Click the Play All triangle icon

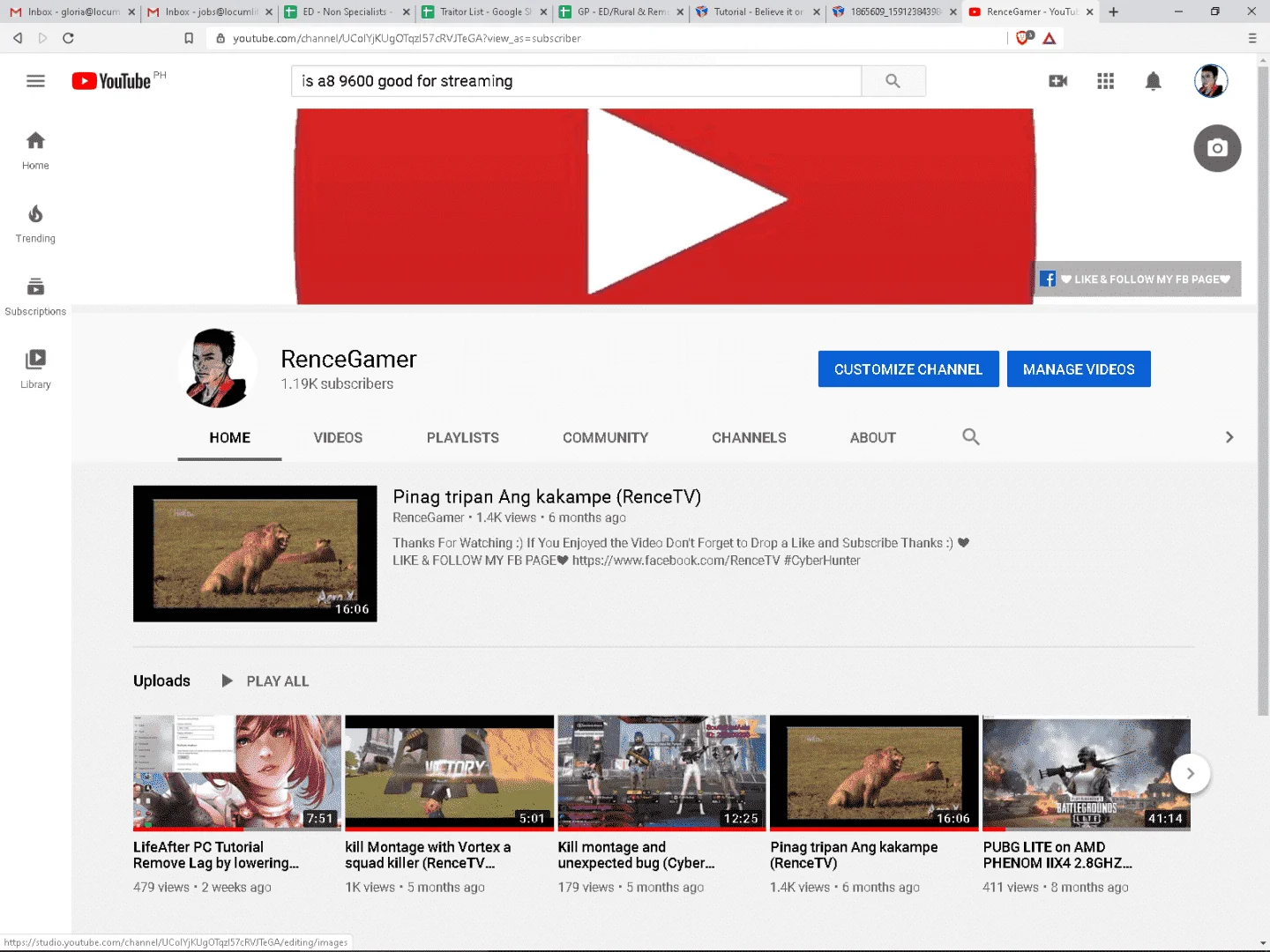(x=227, y=681)
